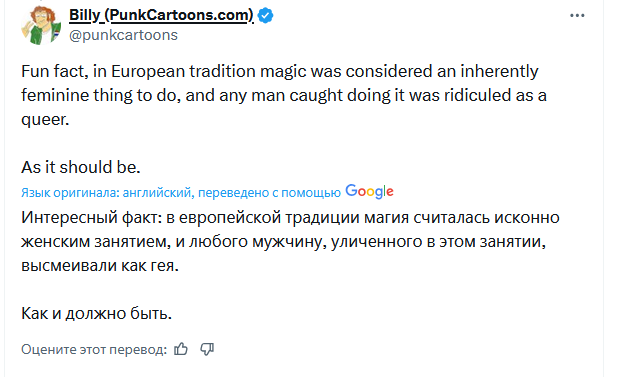
Task: Click the 'Fun fact, in European tradition' line
Action: (280, 72)
